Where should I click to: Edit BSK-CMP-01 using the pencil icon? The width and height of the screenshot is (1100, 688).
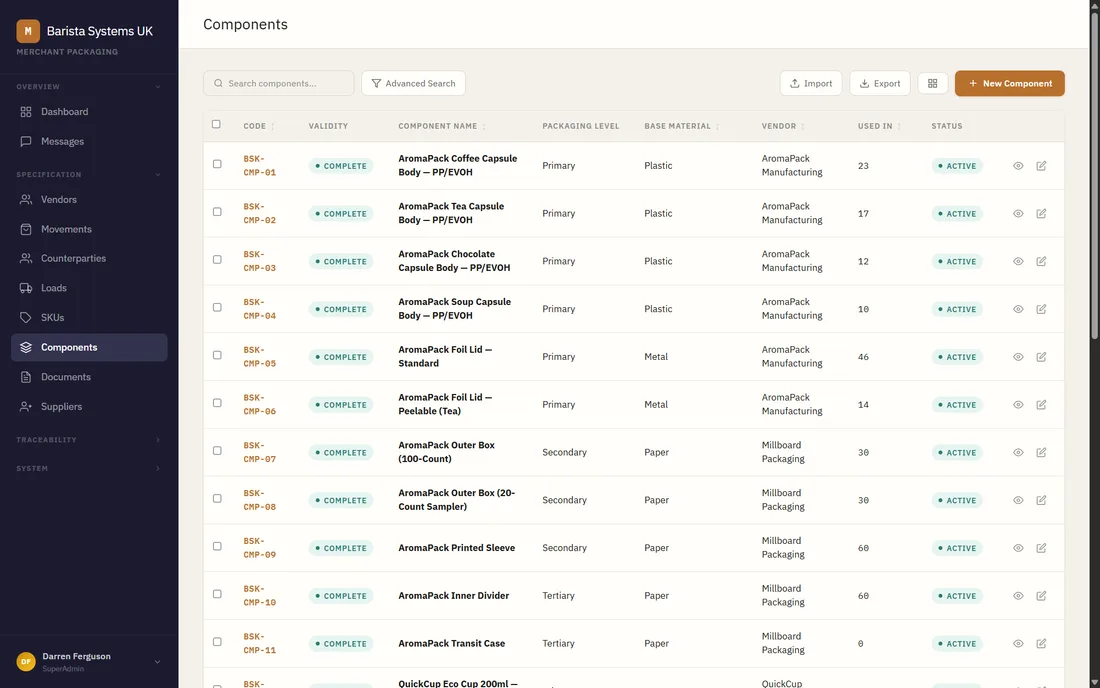(x=1041, y=166)
